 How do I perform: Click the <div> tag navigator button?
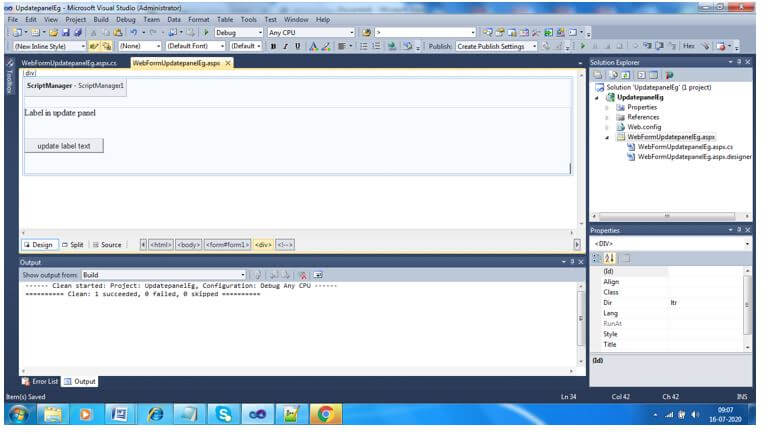point(263,244)
